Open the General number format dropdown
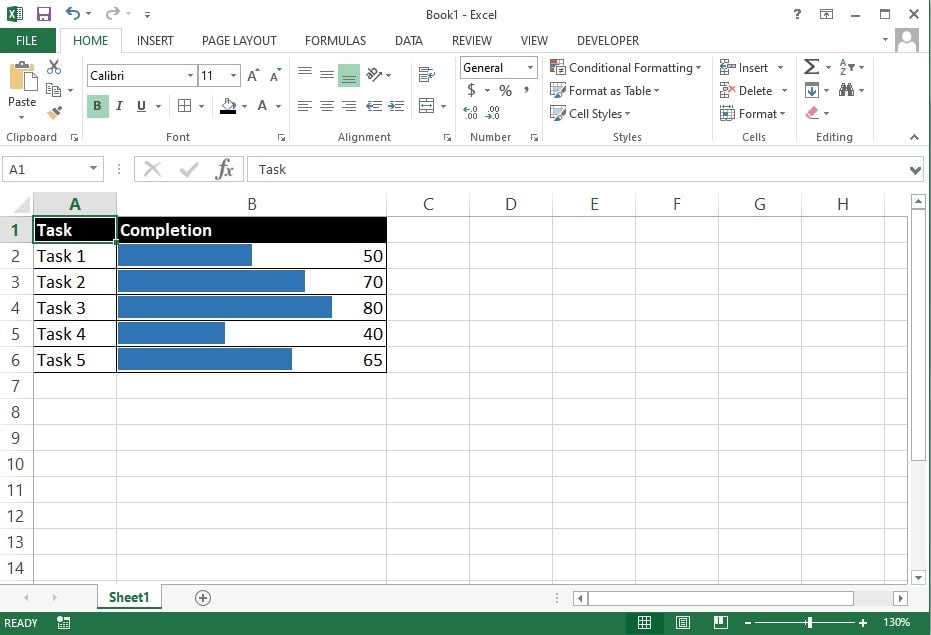This screenshot has width=931, height=635. 530,68
